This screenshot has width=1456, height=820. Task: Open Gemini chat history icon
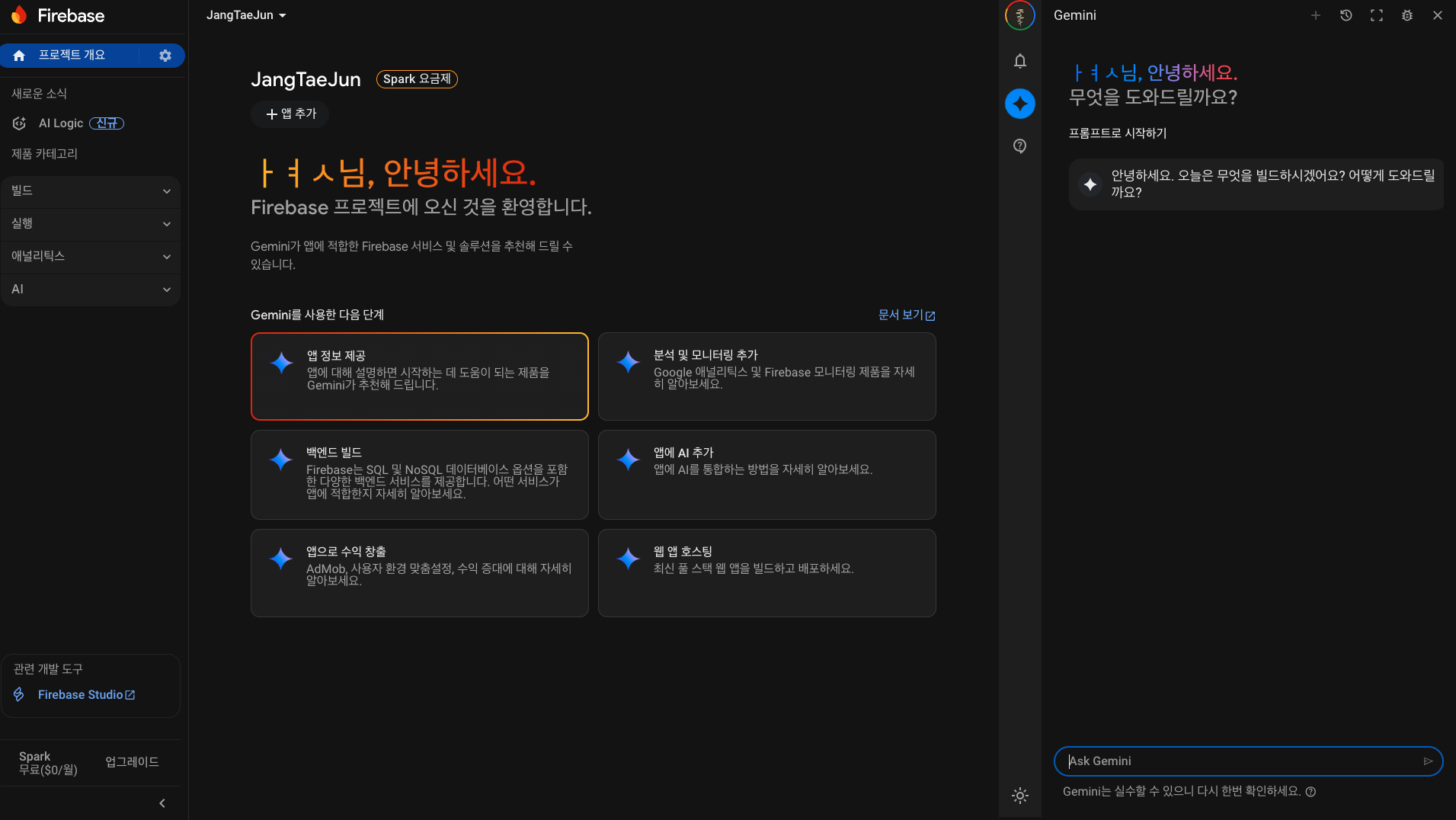(1346, 15)
